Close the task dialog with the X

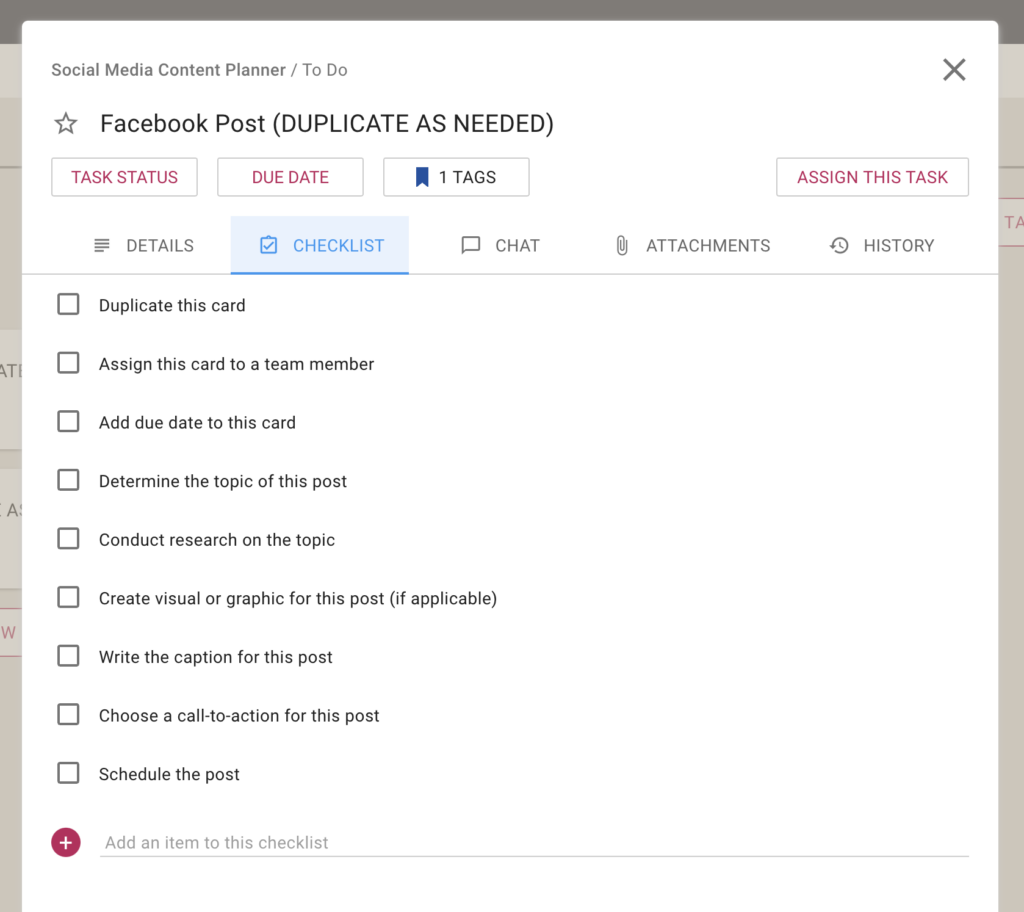click(954, 69)
